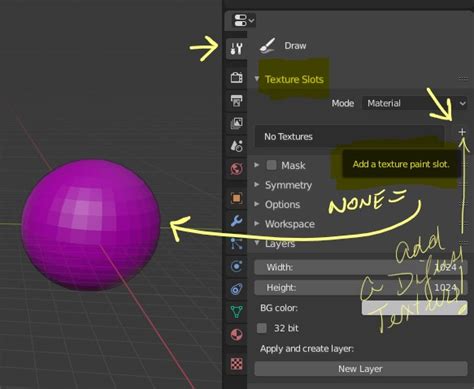Enable the Mask checkbox
This screenshot has height=389, width=474.
pos(271,165)
